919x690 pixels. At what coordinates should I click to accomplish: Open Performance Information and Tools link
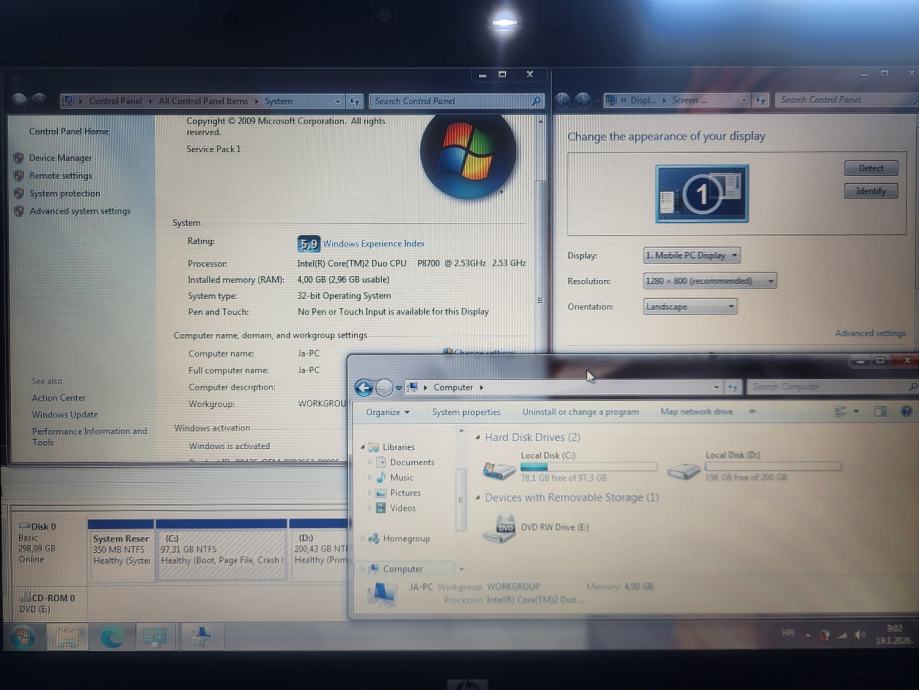pyautogui.click(x=89, y=436)
